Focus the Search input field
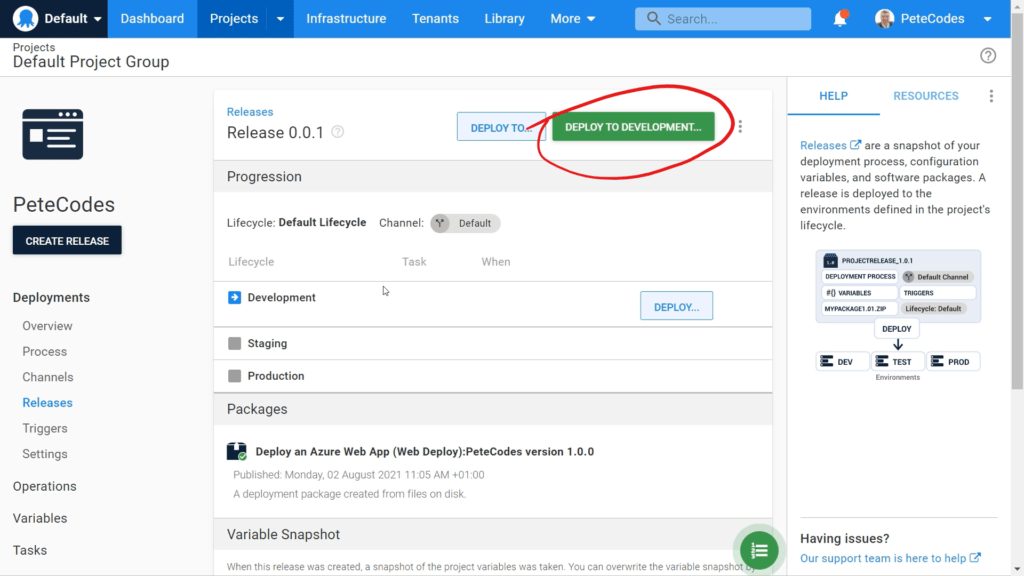The image size is (1024, 576). (723, 19)
